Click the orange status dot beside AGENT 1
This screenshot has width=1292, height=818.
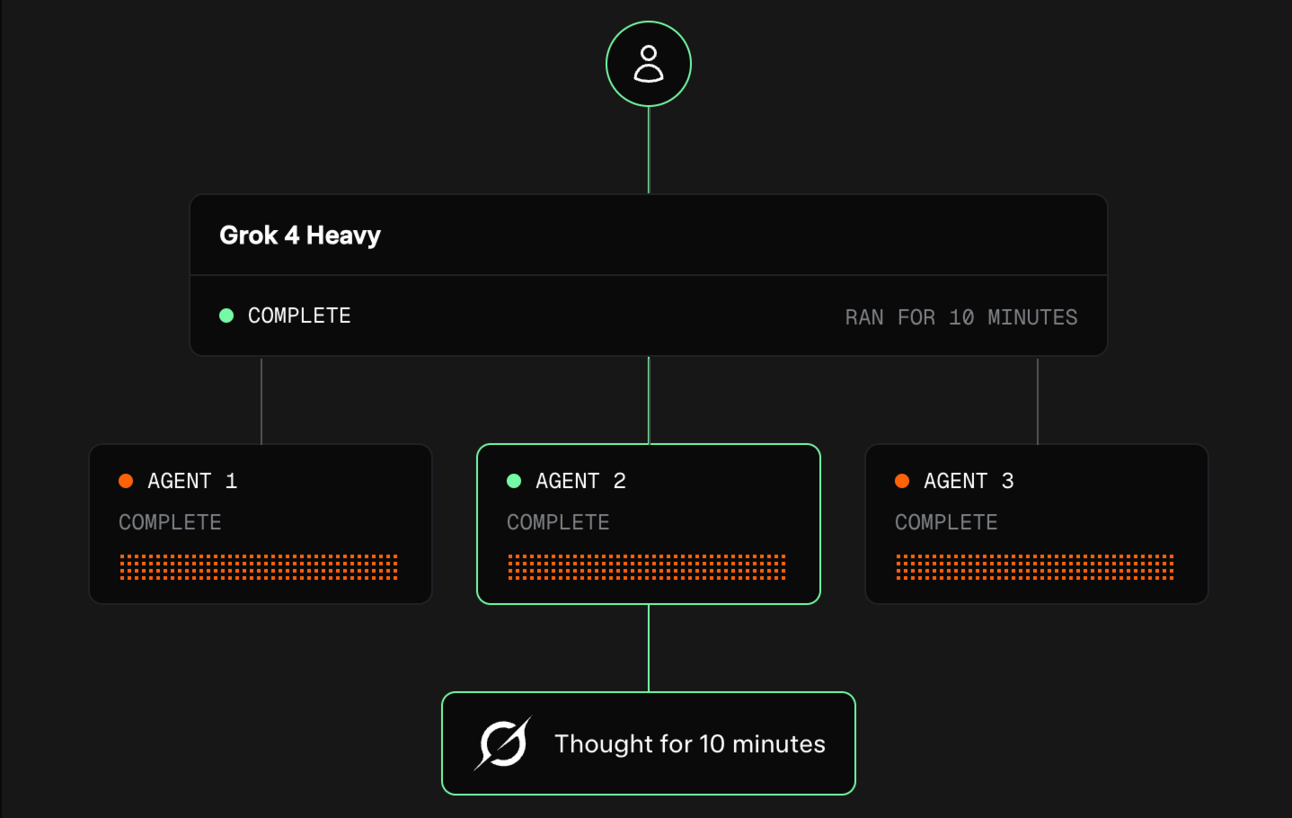[x=126, y=481]
